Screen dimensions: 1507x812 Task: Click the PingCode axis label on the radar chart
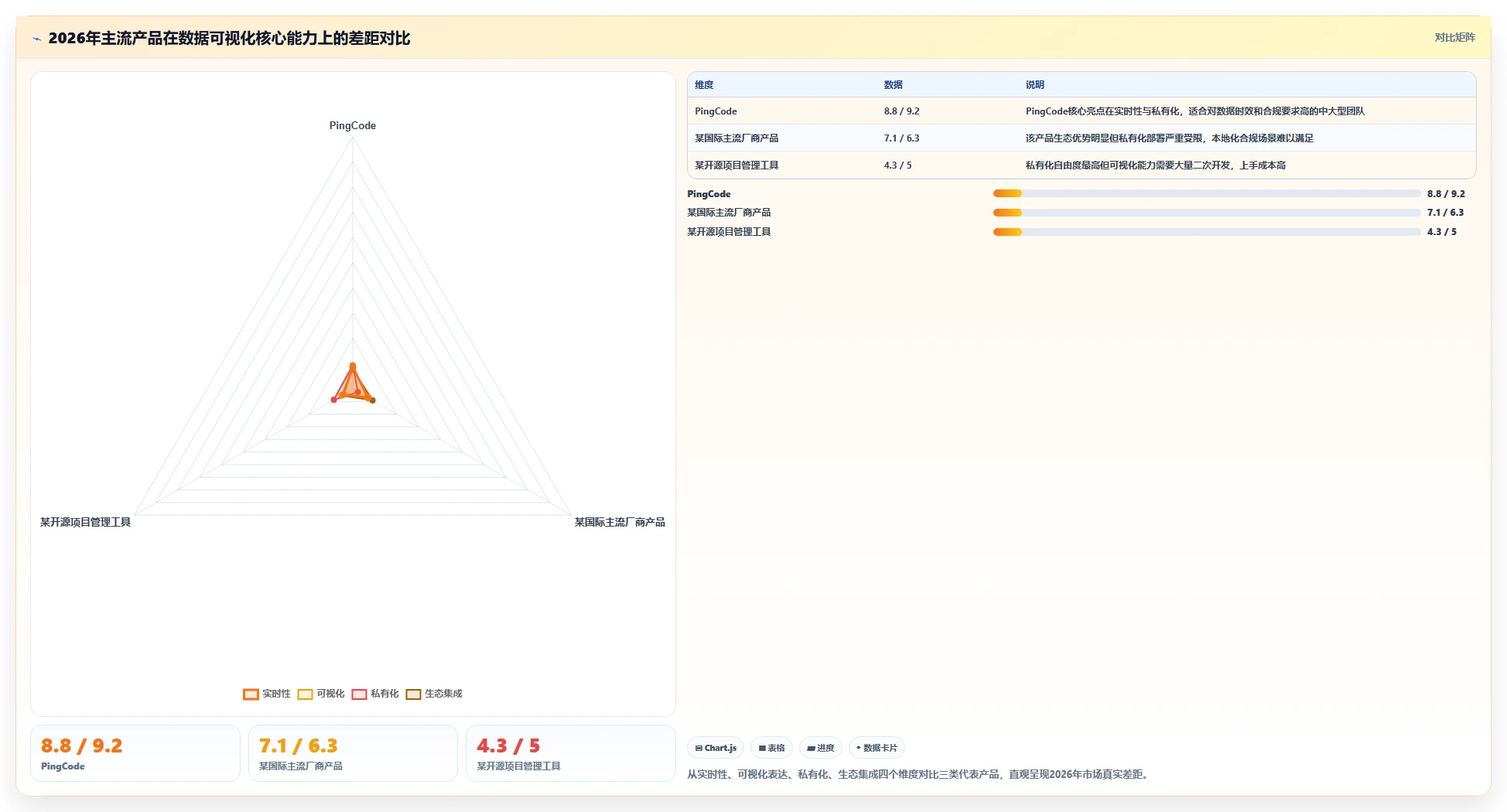353,125
